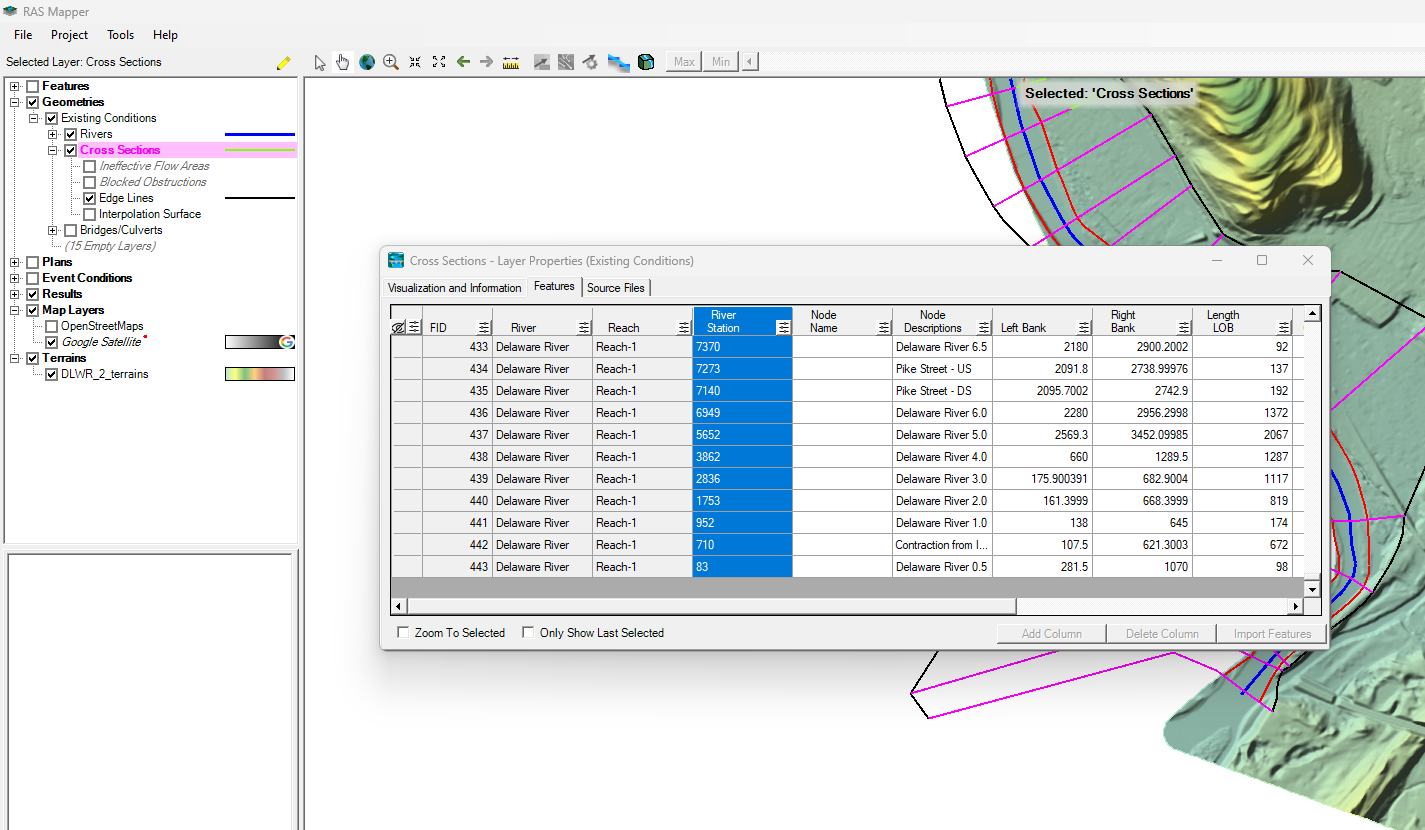Select the arrow pointer tool
The height and width of the screenshot is (830, 1425).
320,62
